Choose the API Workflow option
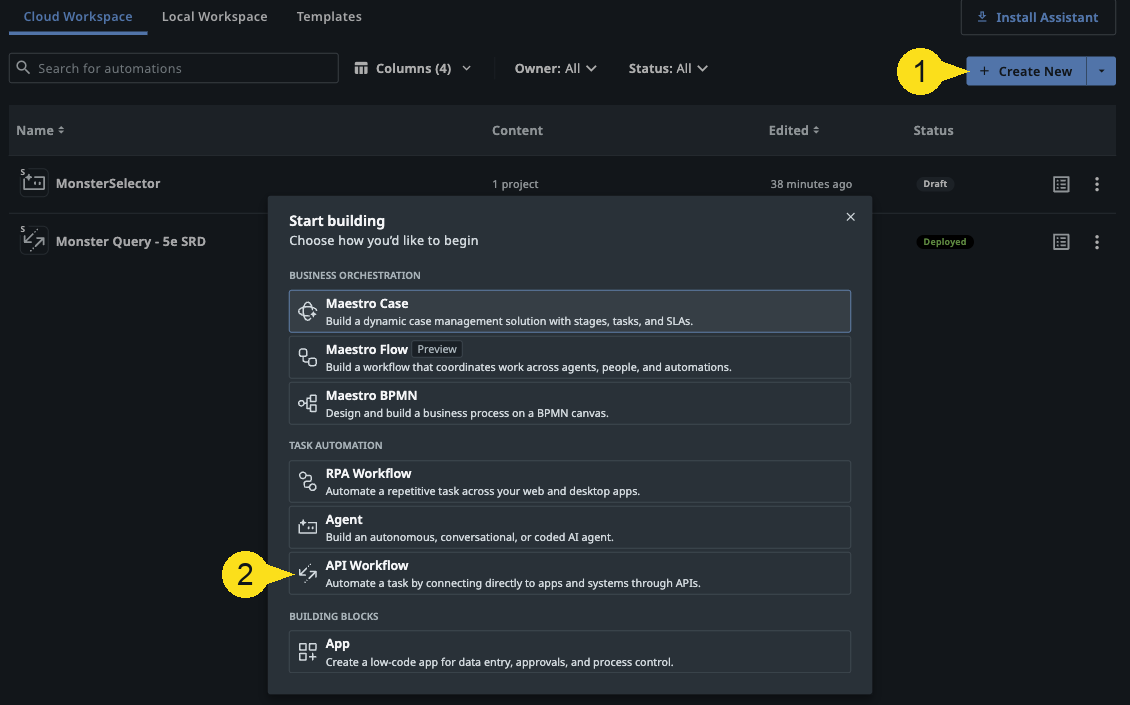 pos(569,574)
